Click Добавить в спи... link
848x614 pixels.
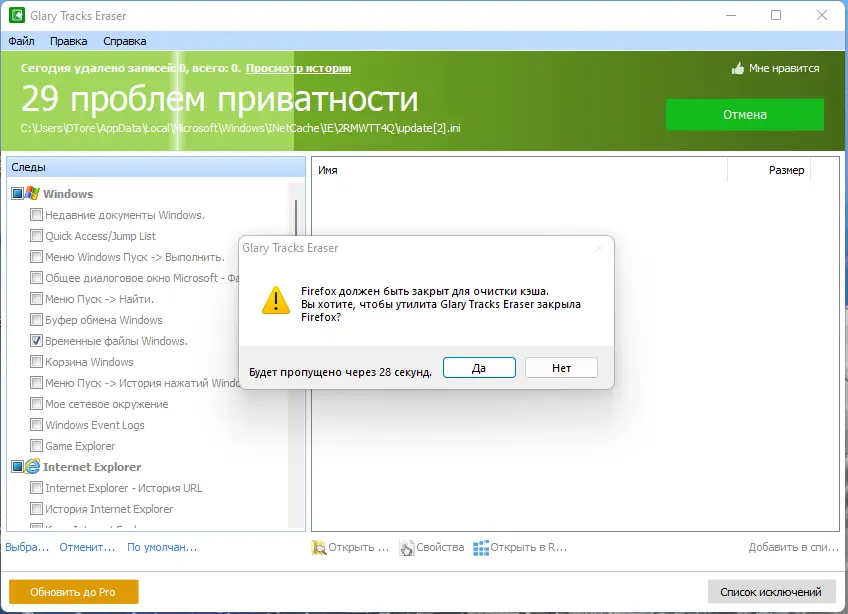coord(793,547)
